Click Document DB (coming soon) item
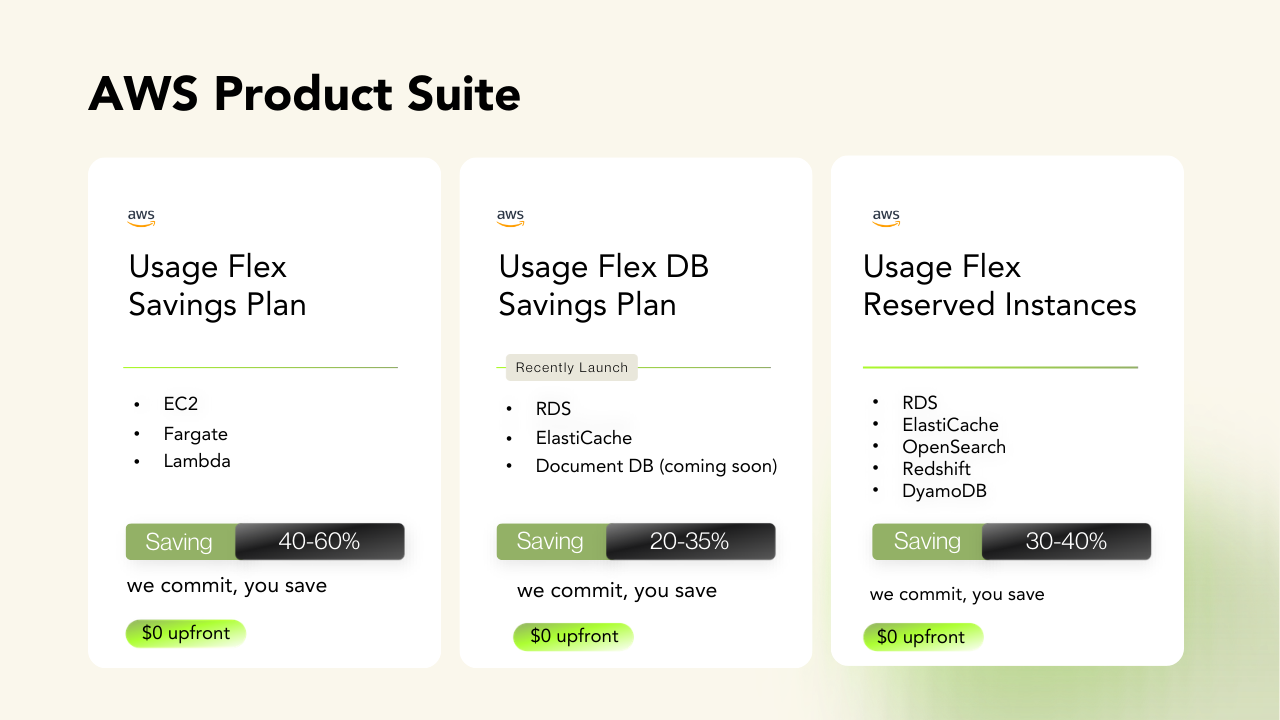This screenshot has height=720, width=1280. point(656,466)
